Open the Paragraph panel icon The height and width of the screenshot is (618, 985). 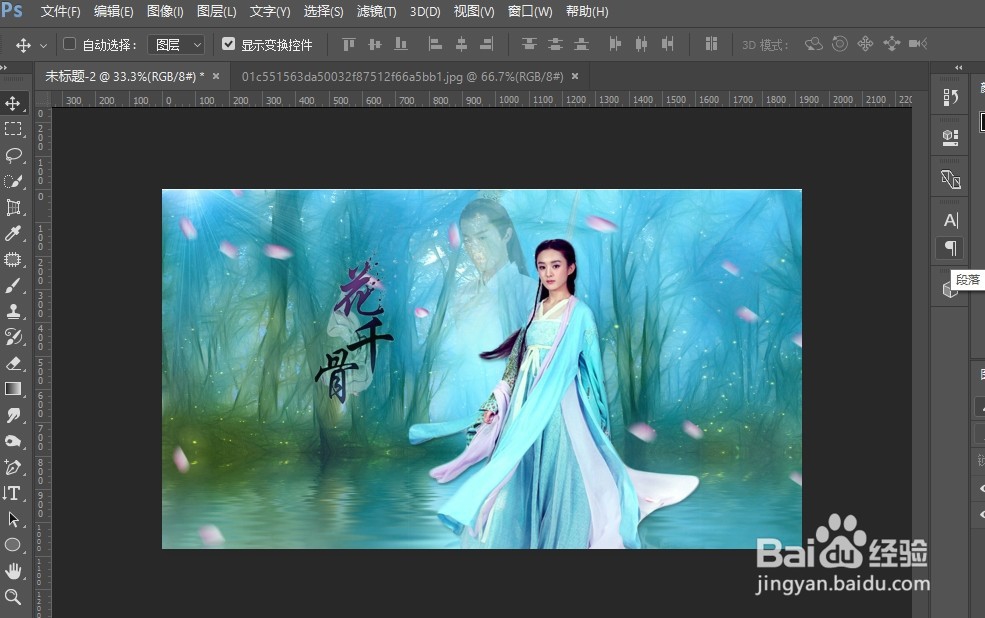(x=951, y=248)
